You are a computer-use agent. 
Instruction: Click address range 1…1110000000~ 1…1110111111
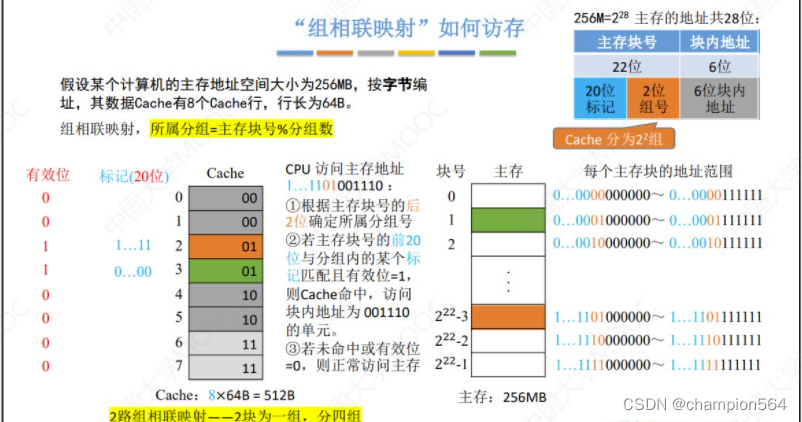658,341
